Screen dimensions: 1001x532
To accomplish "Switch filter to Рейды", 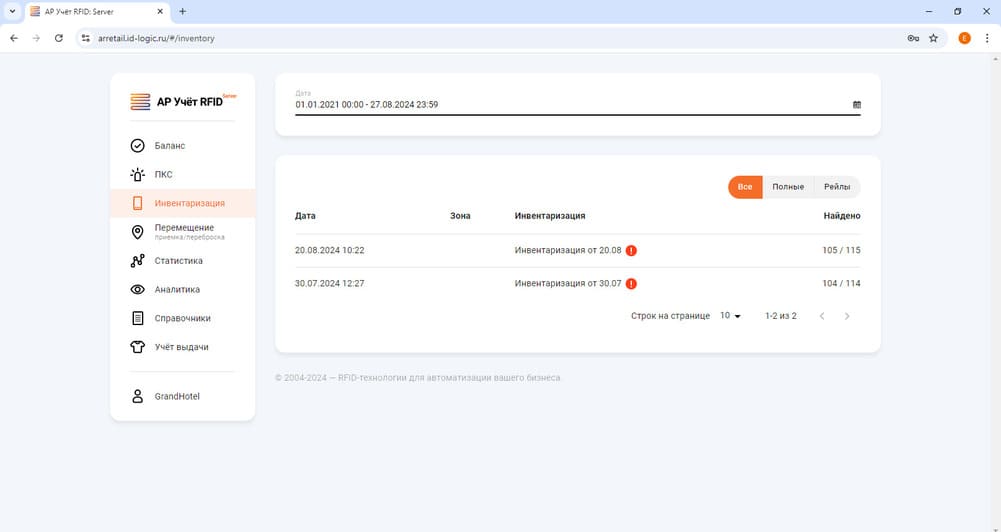I will pyautogui.click(x=837, y=187).
